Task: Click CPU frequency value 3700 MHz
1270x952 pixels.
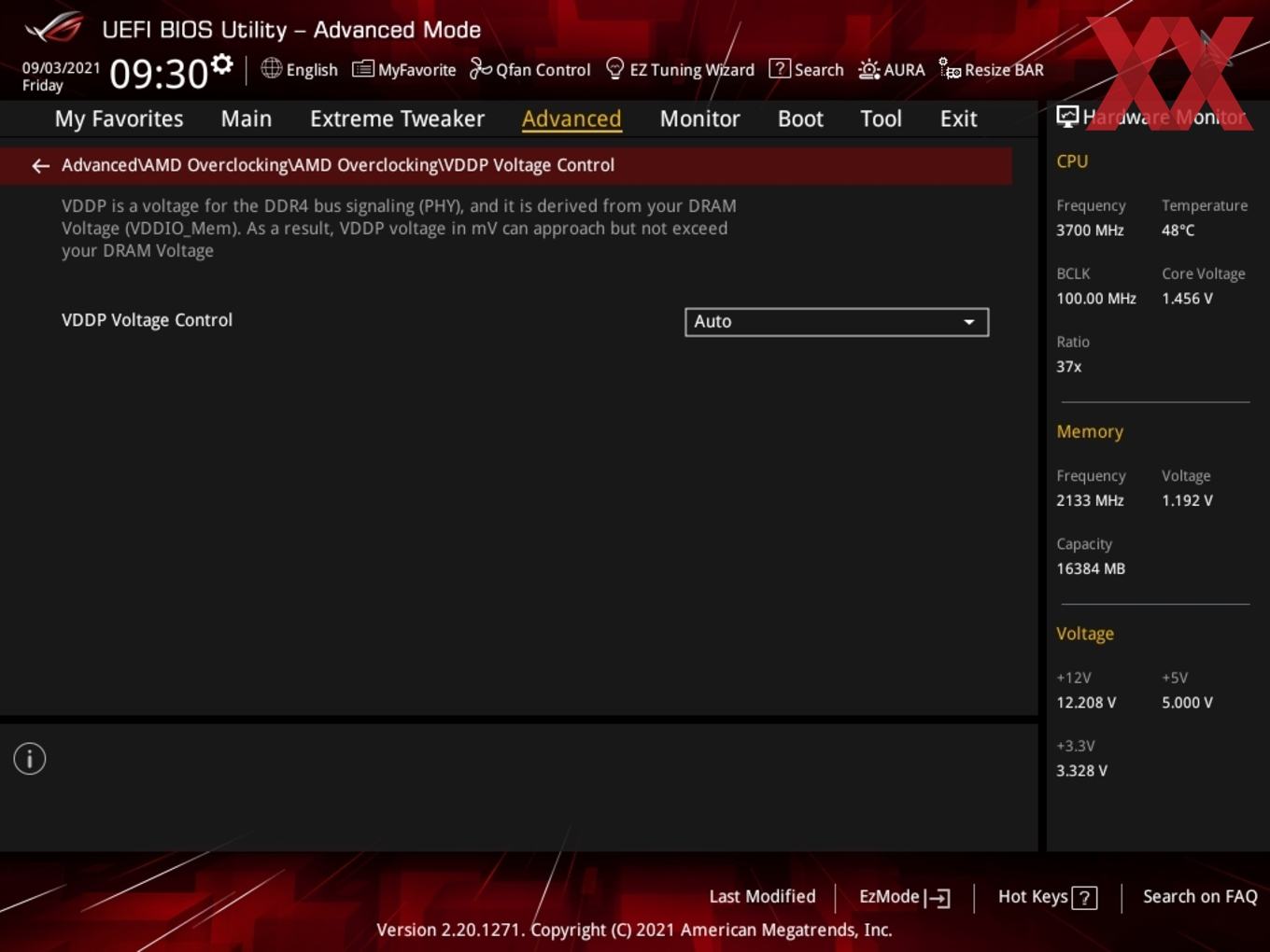Action: point(1090,231)
